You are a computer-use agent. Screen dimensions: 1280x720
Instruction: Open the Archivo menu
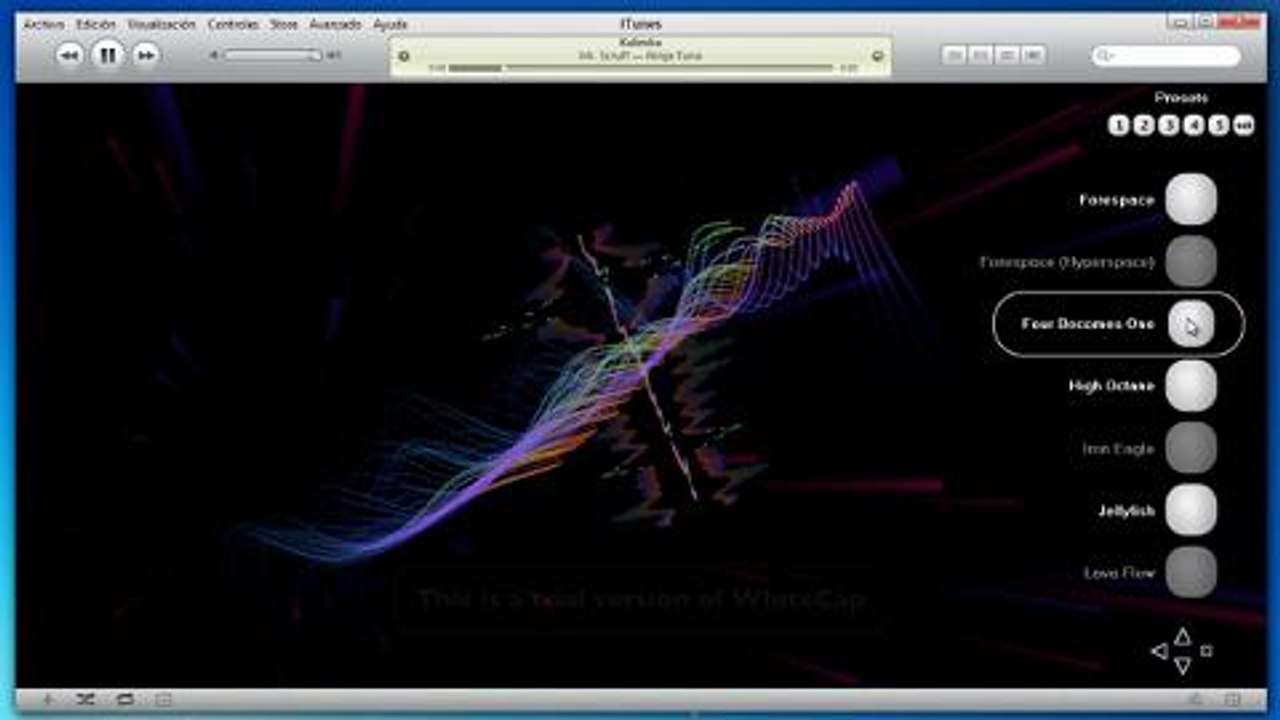click(44, 24)
